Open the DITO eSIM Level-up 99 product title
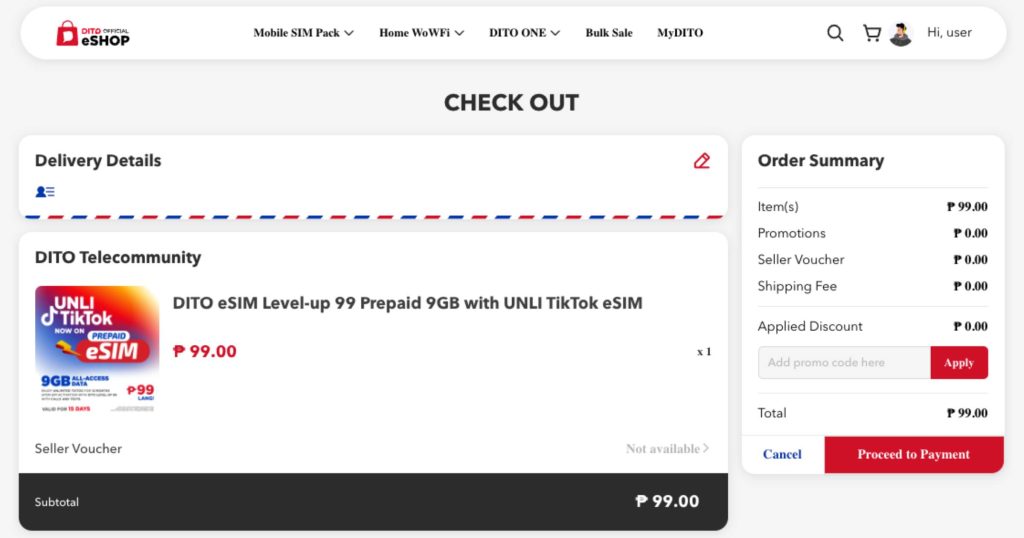 [x=408, y=303]
